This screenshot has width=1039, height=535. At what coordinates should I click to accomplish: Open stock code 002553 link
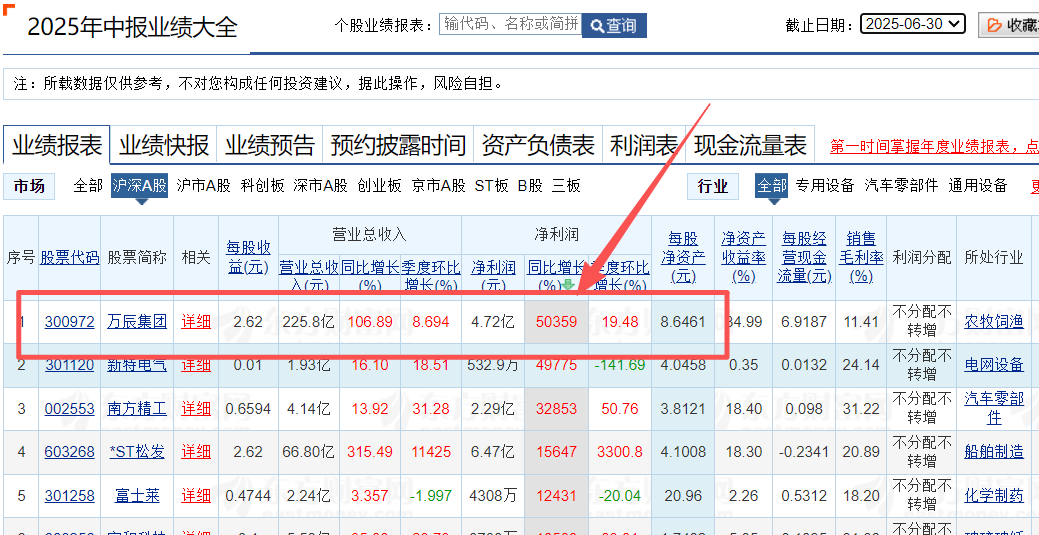point(70,409)
